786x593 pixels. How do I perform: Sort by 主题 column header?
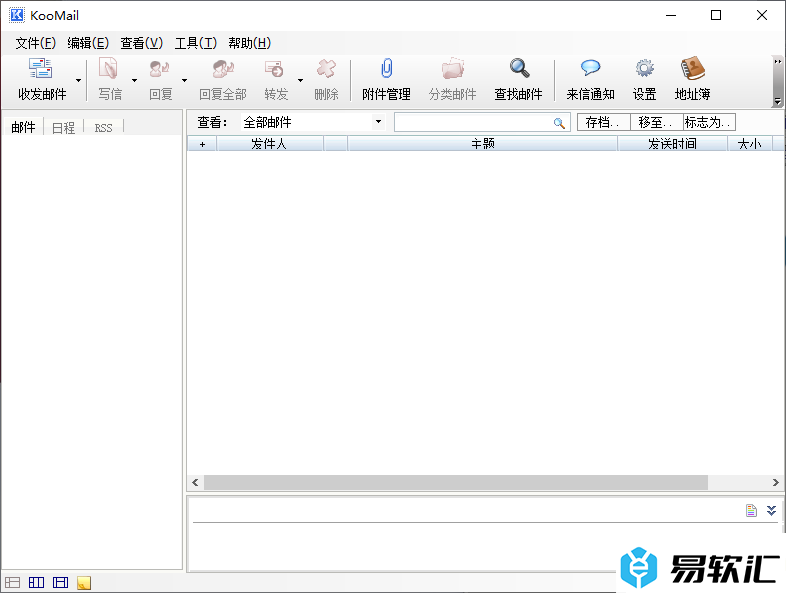[x=482, y=144]
